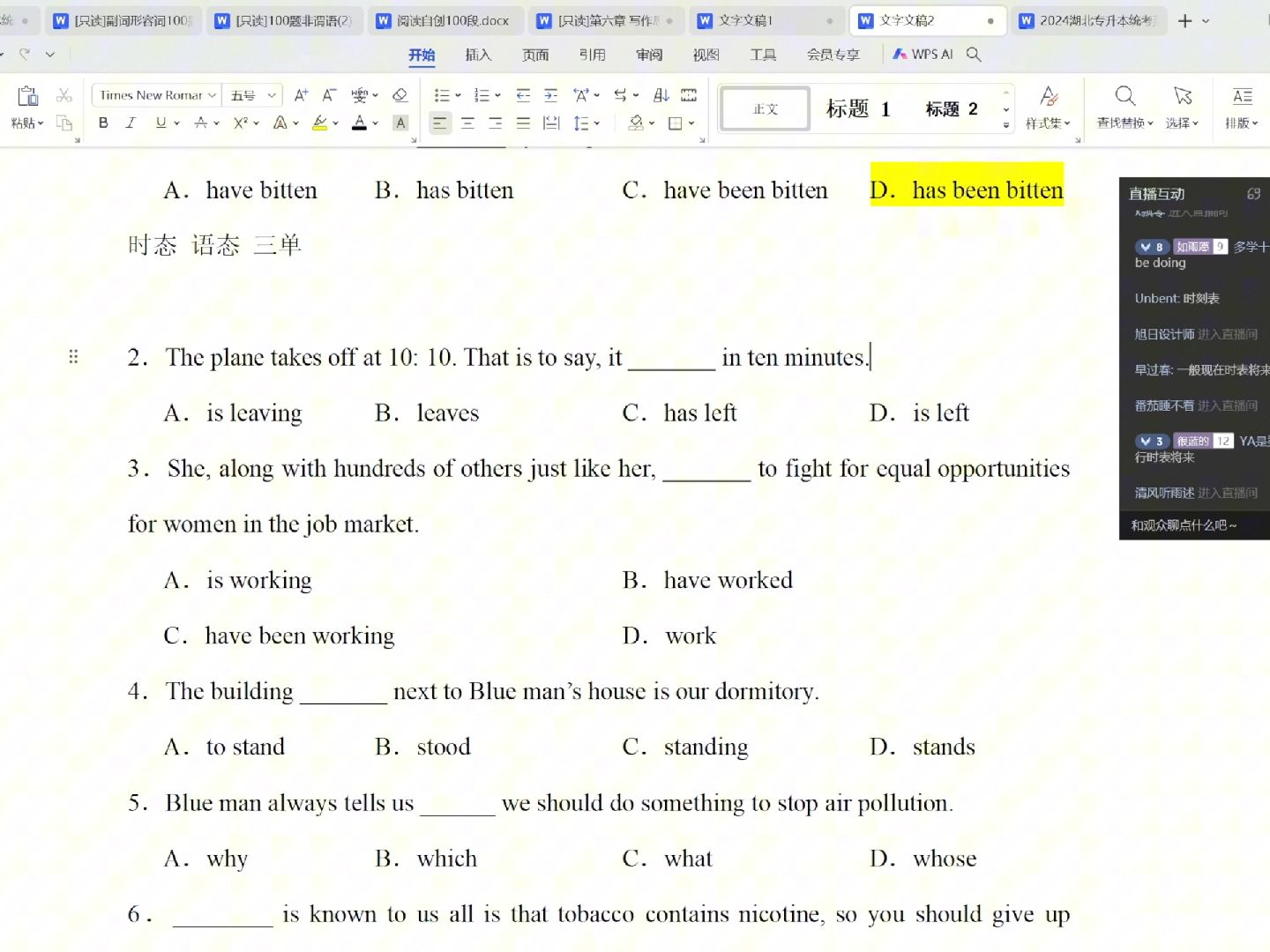Viewport: 1270px width, 952px height.
Task: Click the borders grid icon
Action: [x=676, y=123]
